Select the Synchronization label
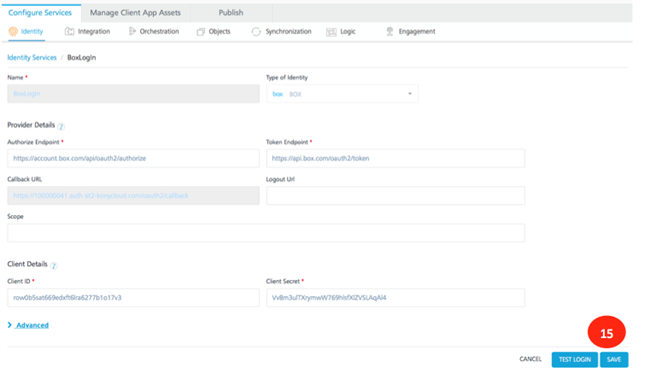650x385 pixels. point(289,31)
